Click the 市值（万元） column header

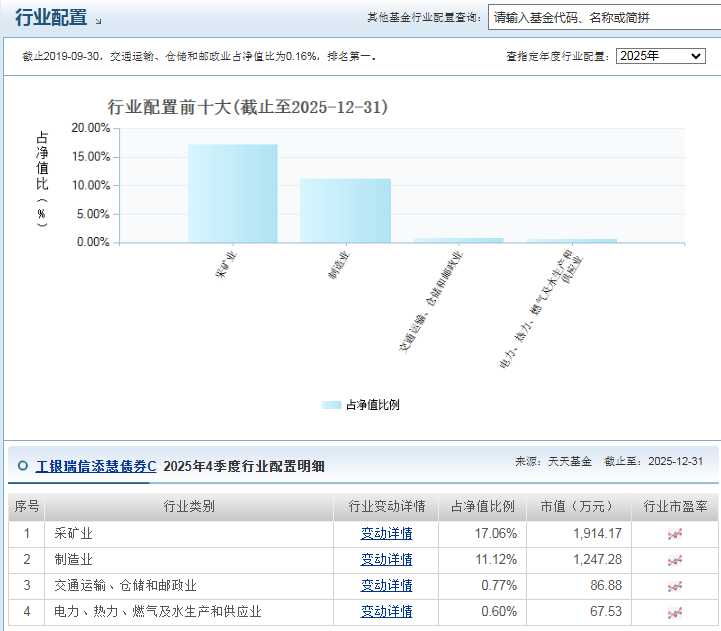[x=579, y=507]
